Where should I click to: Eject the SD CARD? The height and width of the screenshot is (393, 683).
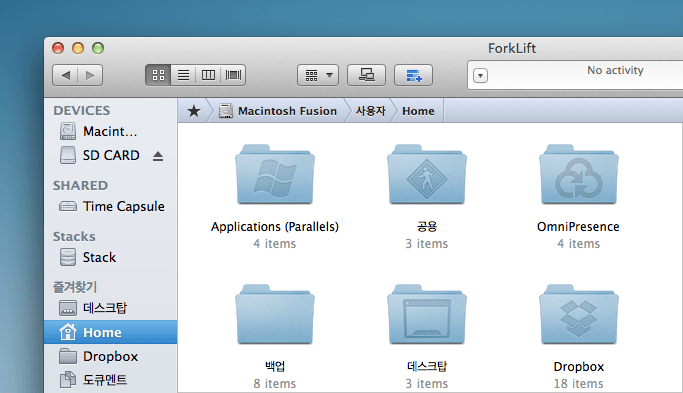[x=158, y=156]
